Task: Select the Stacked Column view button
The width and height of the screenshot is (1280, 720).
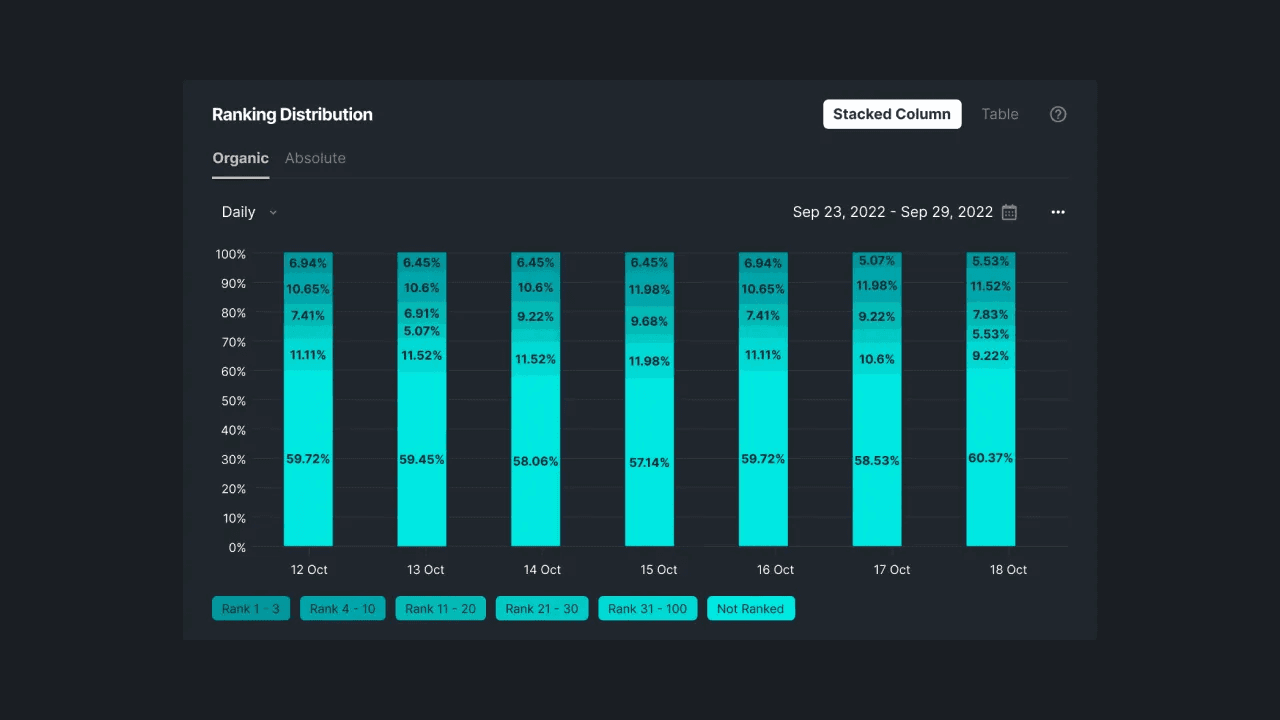Action: tap(892, 114)
